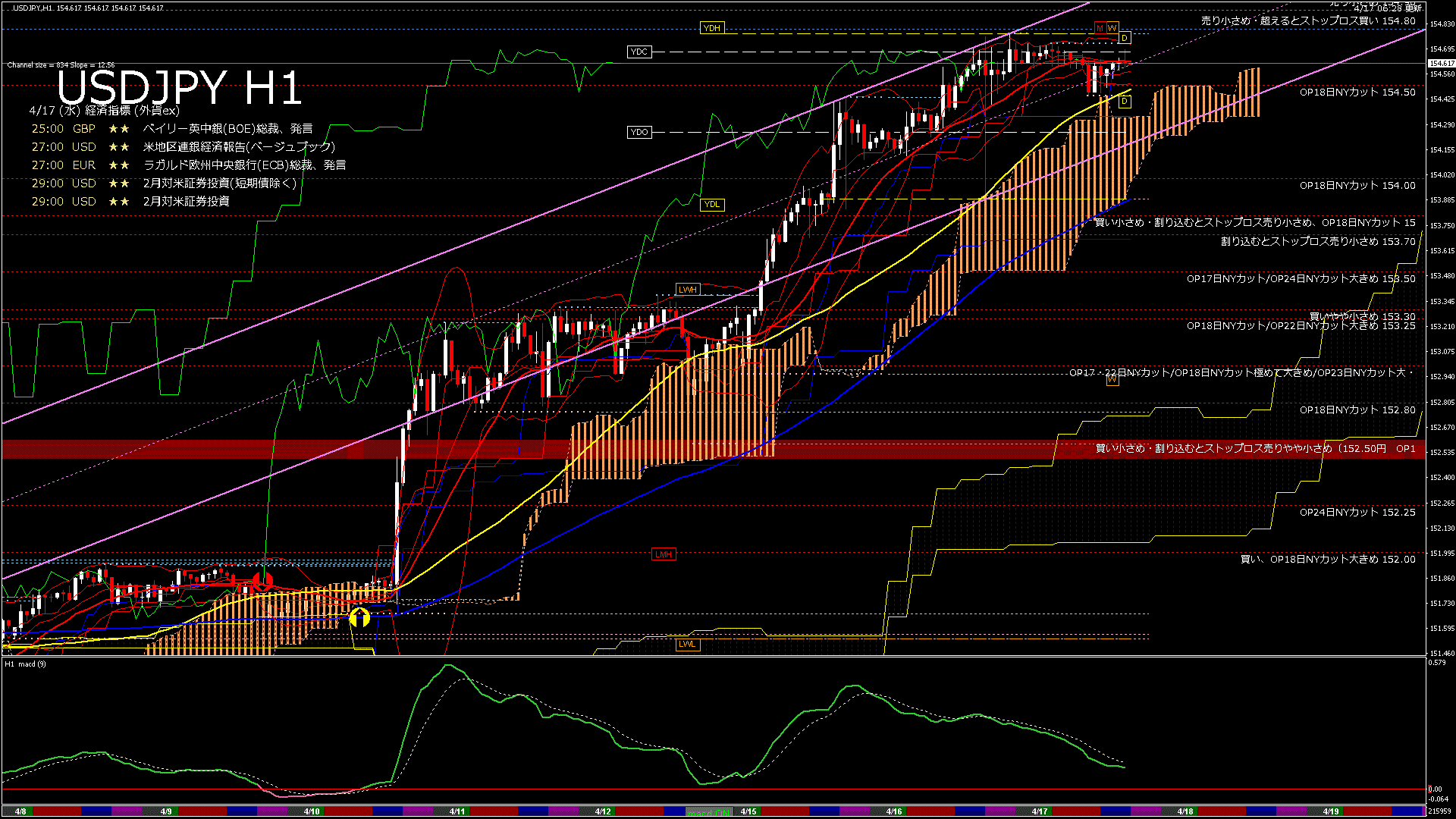Viewport: 1456px width, 819px height.
Task: Click the 'OP18日NYカット 154.00' label
Action: pyautogui.click(x=1357, y=186)
